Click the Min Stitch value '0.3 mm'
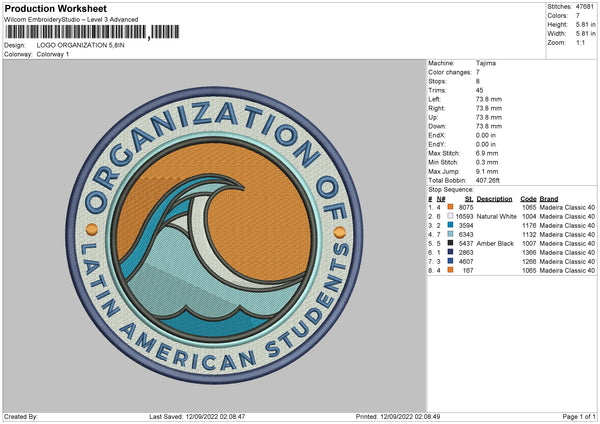 tap(487, 162)
